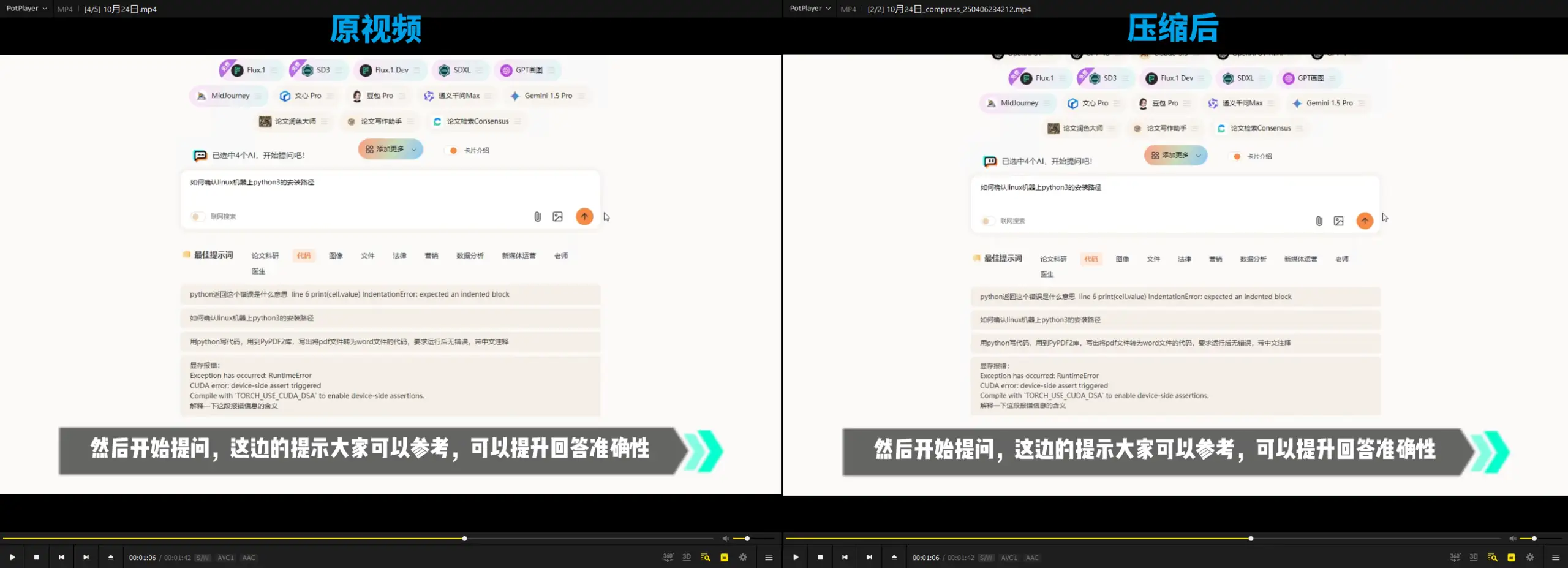1568x568 pixels.
Task: Mute audio via speaker icon in right player
Action: click(1512, 539)
